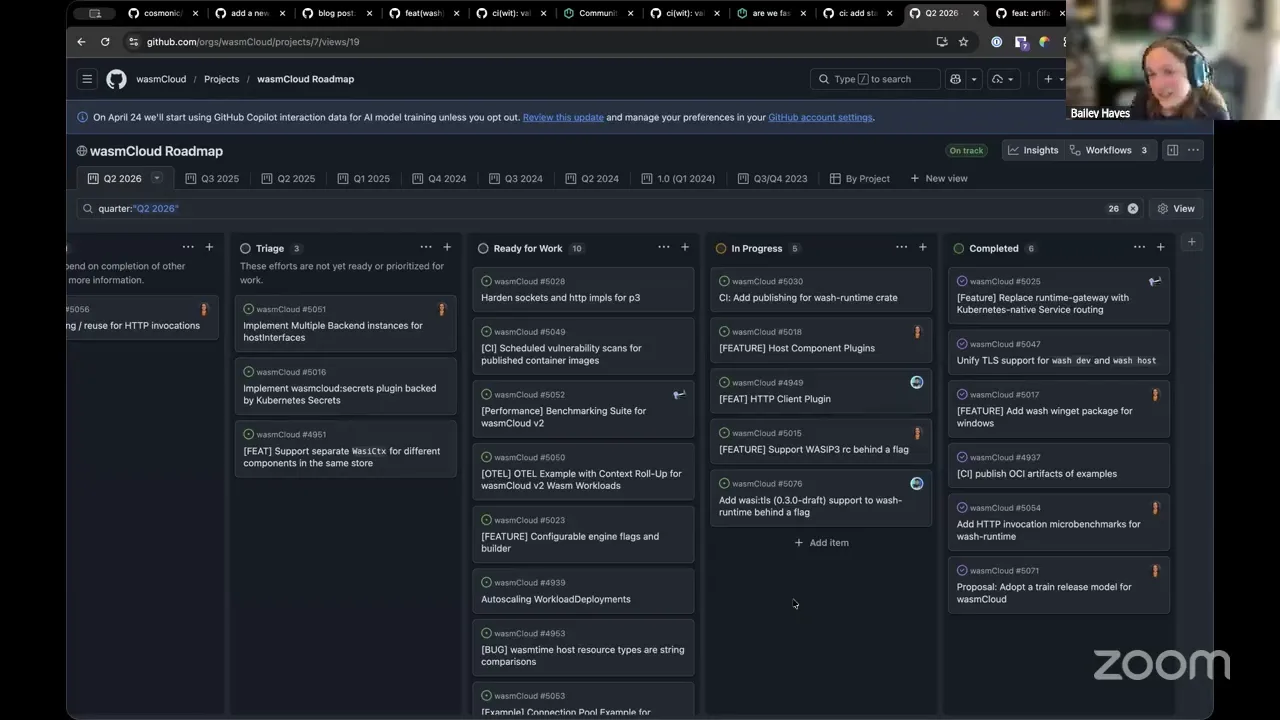Click avatar on Replace runtime-gateway card

point(1155,281)
